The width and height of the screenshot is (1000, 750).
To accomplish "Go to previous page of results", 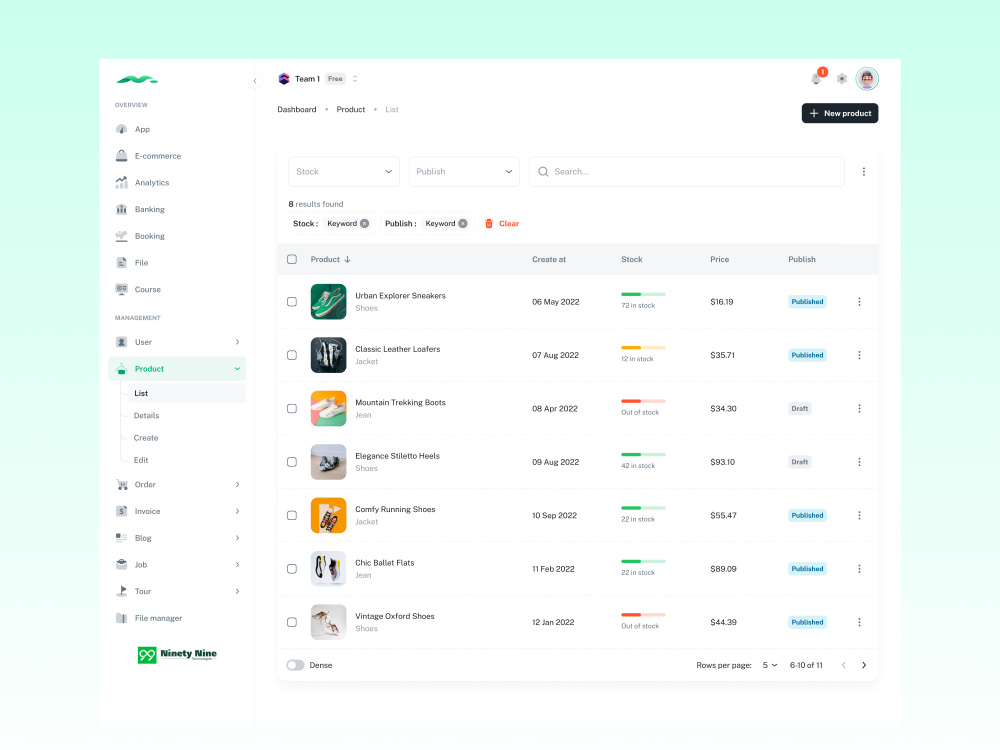I will [844, 665].
